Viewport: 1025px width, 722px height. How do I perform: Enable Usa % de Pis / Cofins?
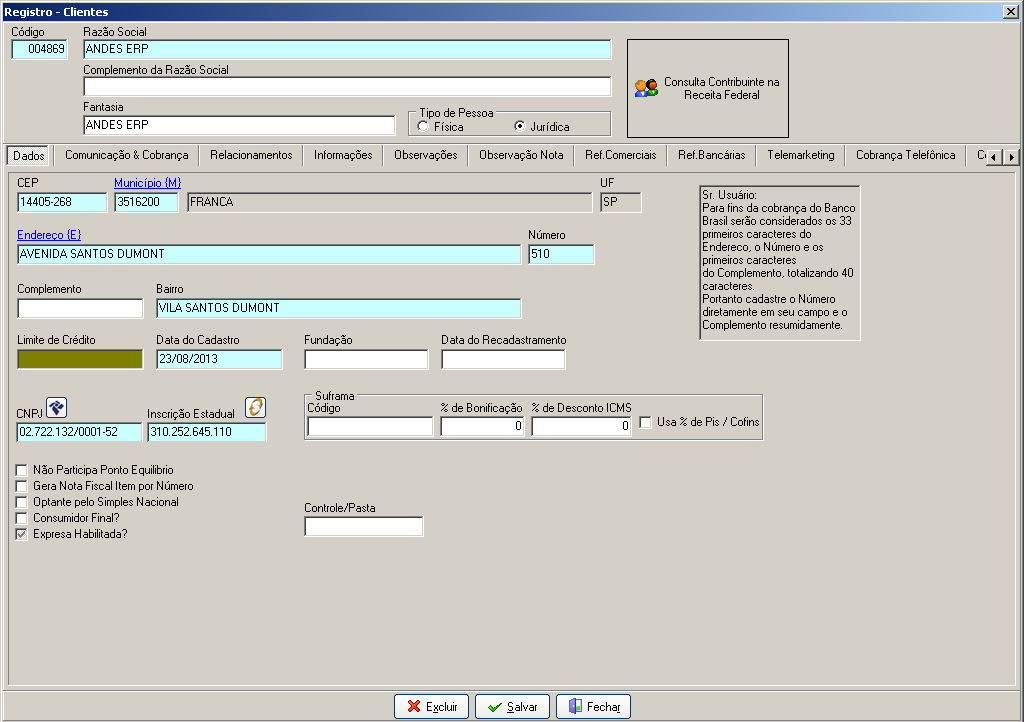pyautogui.click(x=645, y=422)
